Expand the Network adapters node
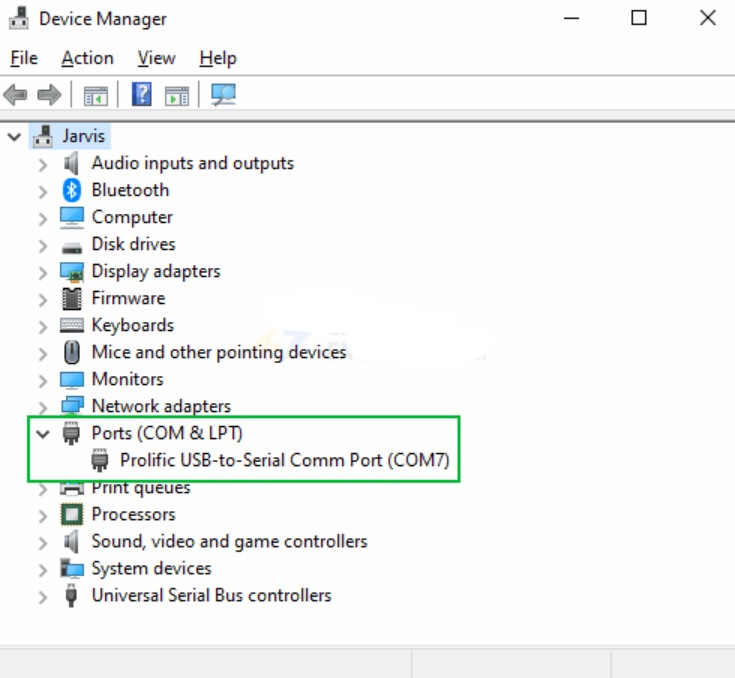 point(42,406)
